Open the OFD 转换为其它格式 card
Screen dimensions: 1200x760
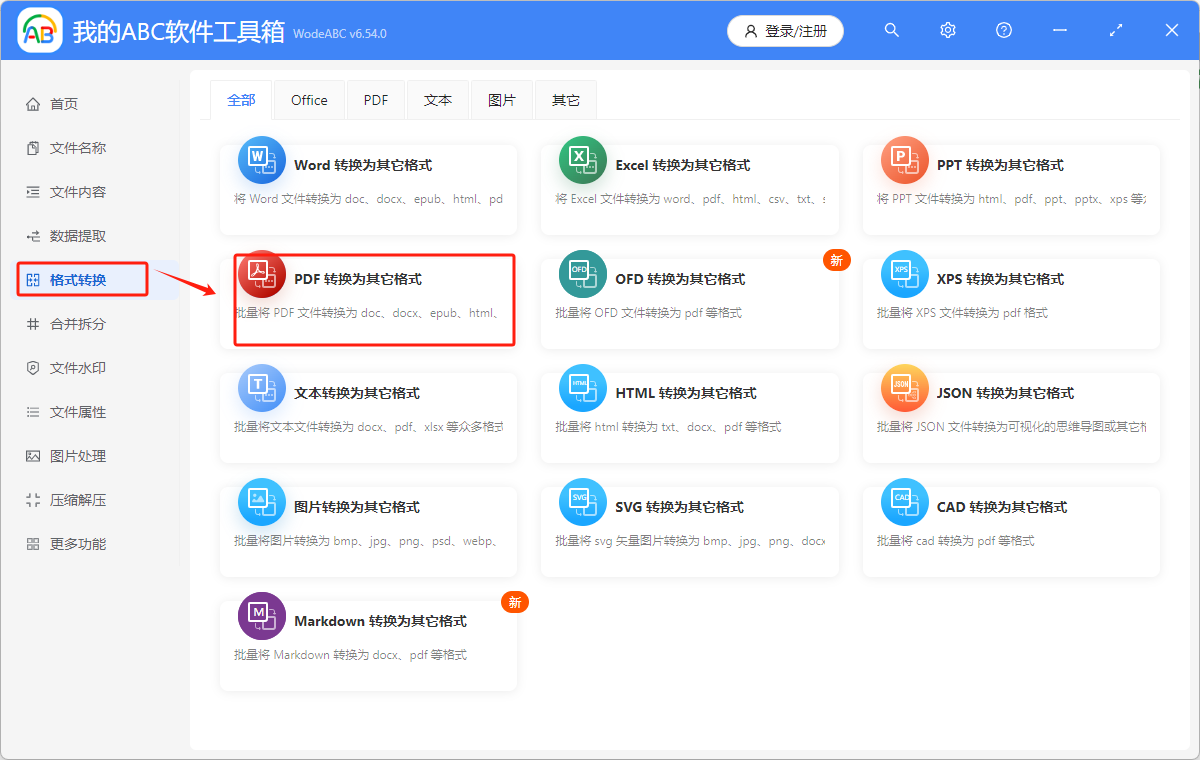click(x=690, y=298)
